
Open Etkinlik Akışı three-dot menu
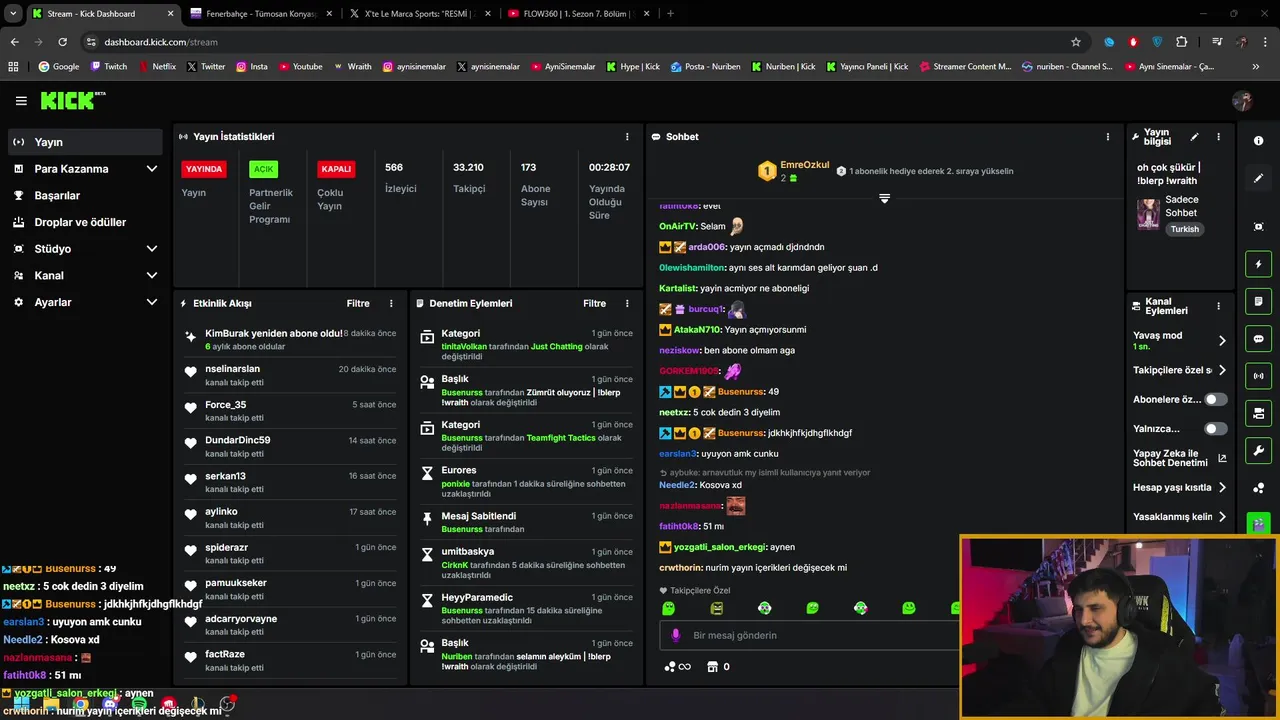[x=391, y=303]
